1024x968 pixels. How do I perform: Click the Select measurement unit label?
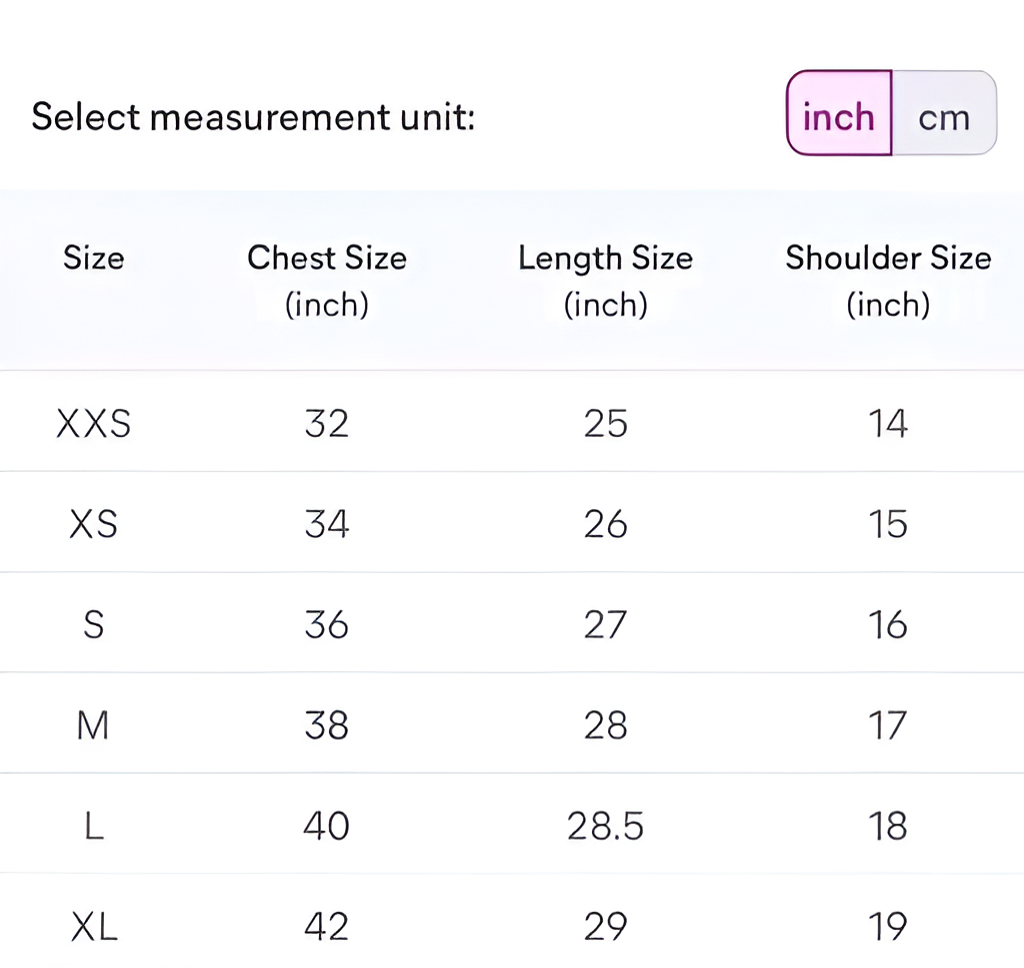(x=252, y=116)
